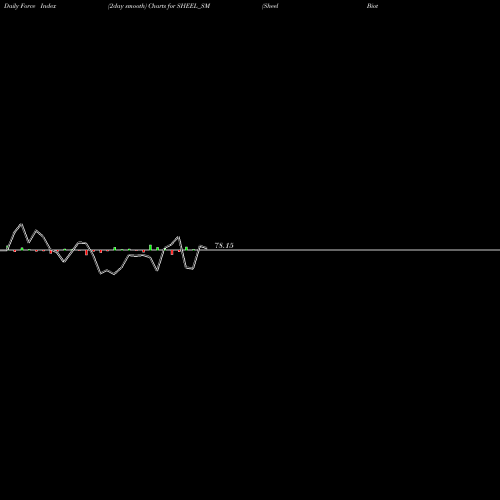The height and width of the screenshot is (500, 500).
Task: Click the 78.15 value label
Action: tap(224, 246)
